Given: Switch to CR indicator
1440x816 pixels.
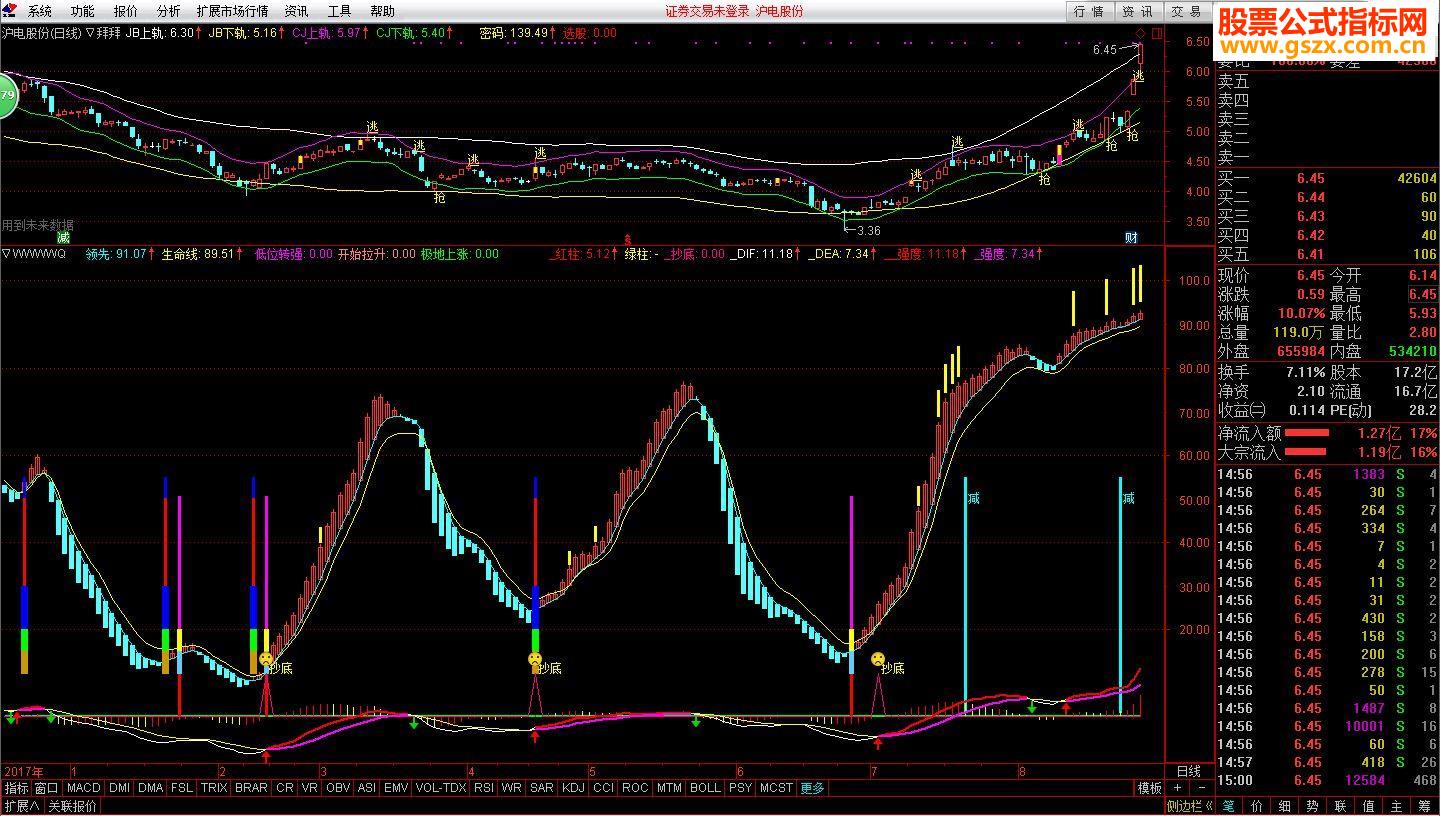Looking at the screenshot, I should 285,788.
